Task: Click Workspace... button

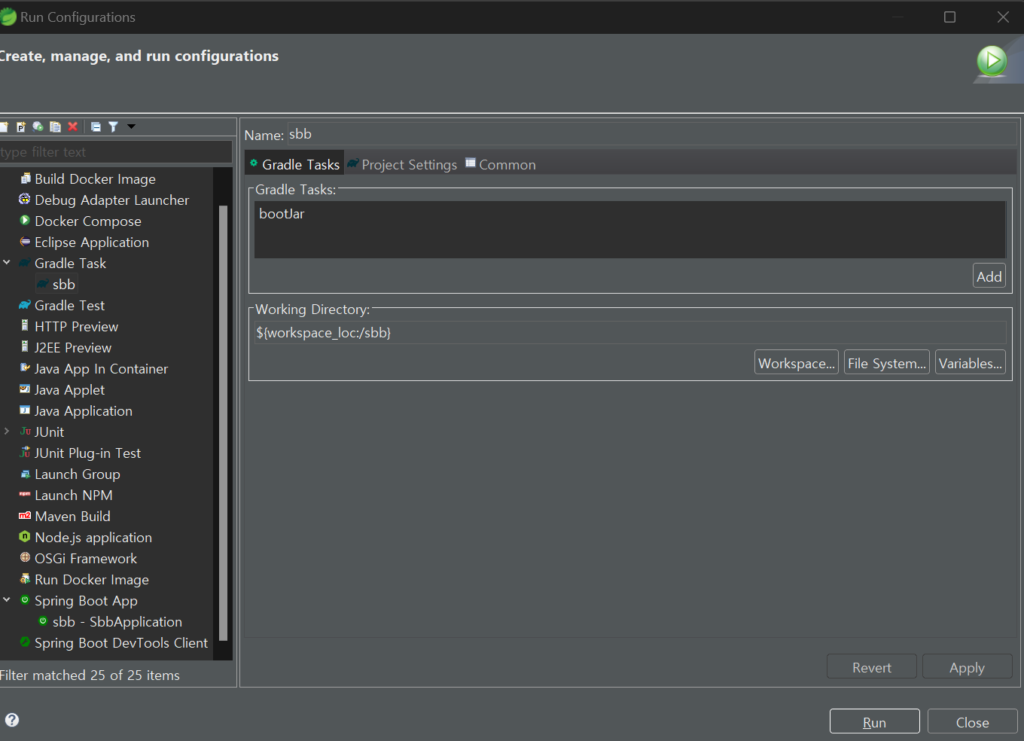Action: click(x=796, y=364)
